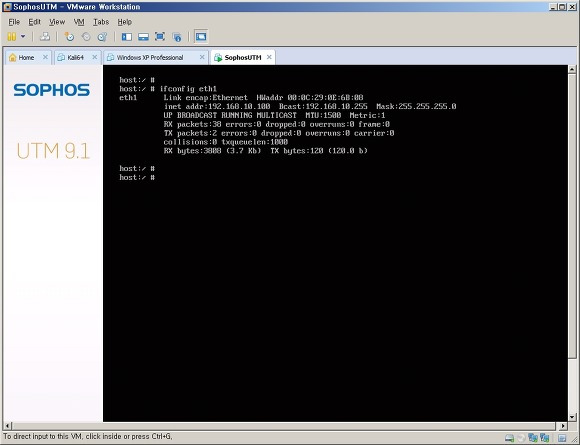Click the yellow Suspend VM pause icon
The width and height of the screenshot is (580, 445).
click(12, 37)
